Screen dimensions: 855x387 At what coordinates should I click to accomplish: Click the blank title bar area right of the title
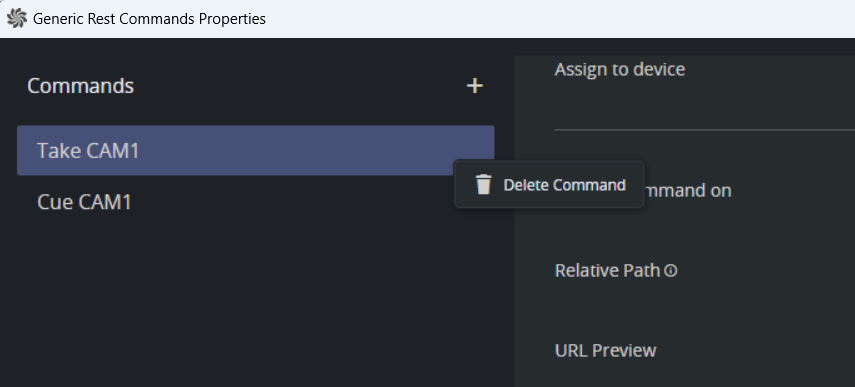coord(561,19)
